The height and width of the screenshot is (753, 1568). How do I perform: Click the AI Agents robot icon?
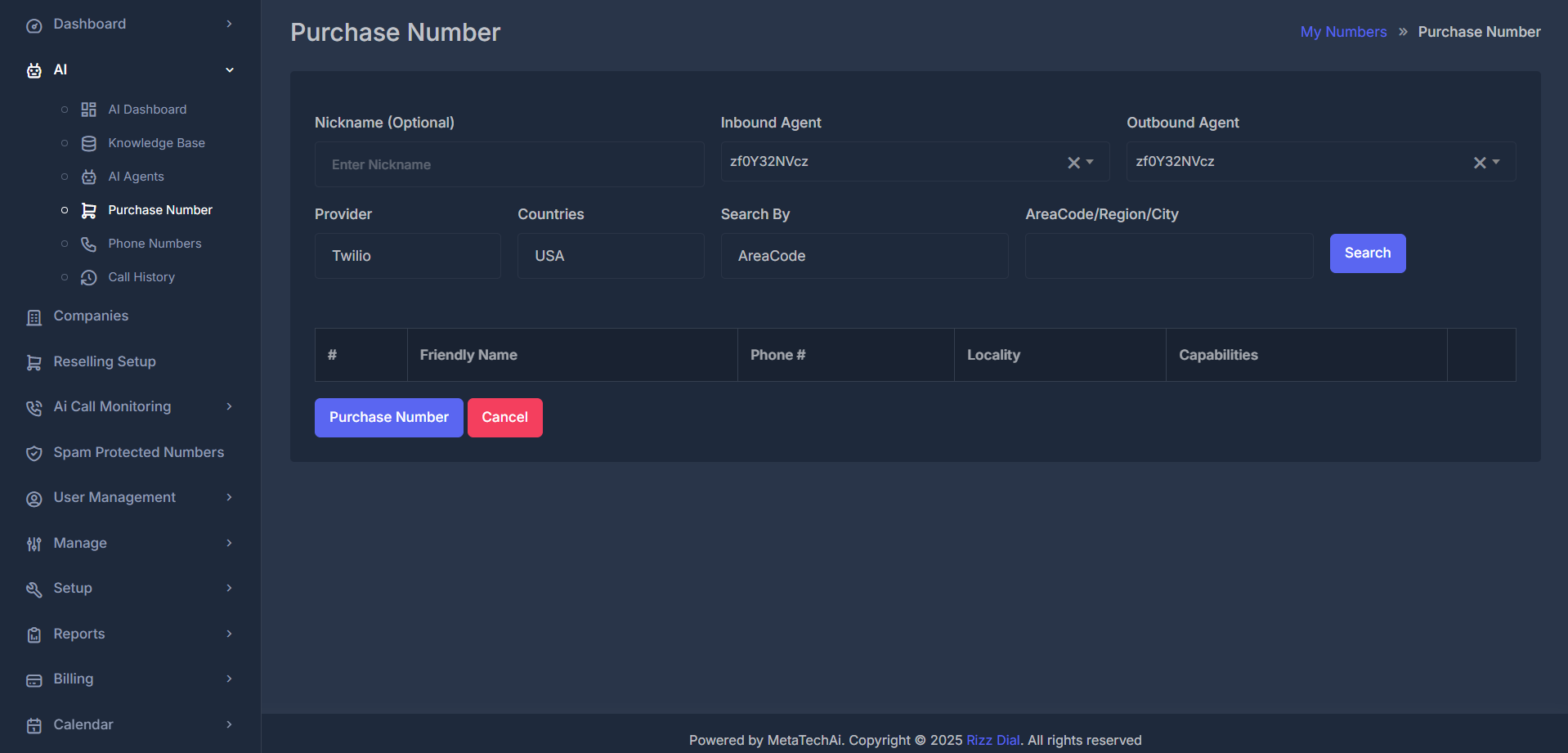point(88,177)
